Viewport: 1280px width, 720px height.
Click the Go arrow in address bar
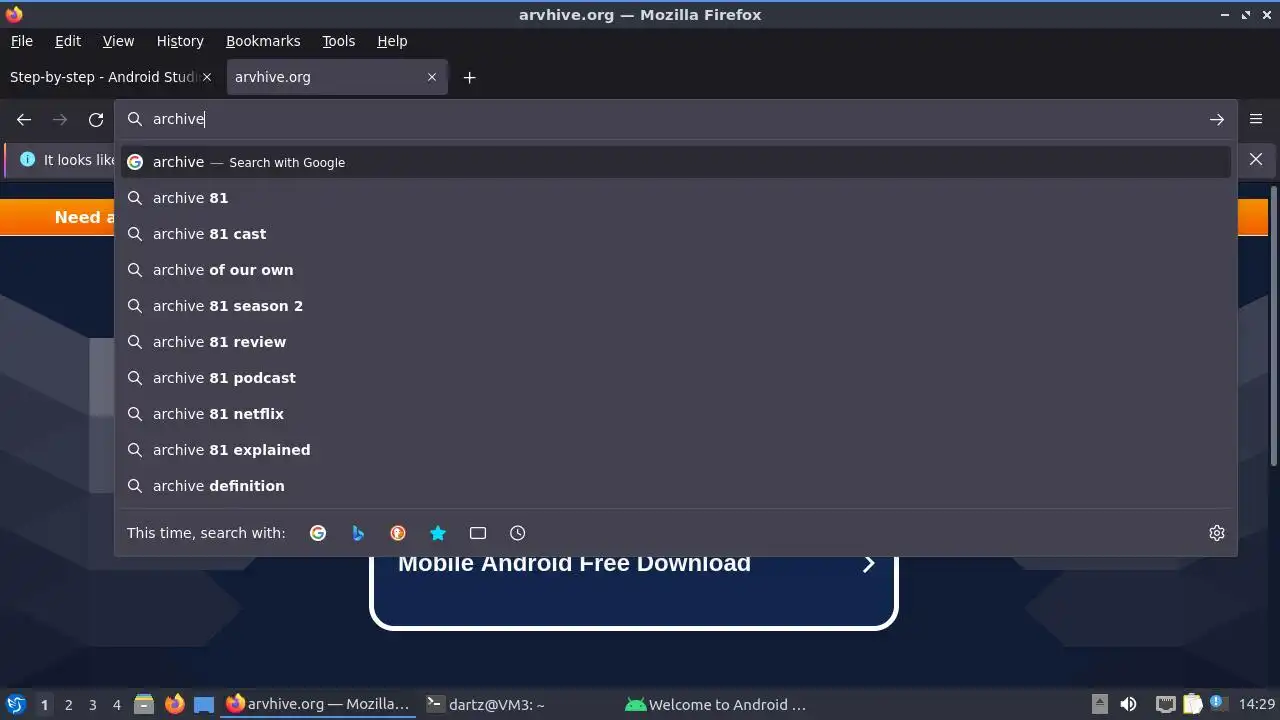(x=1217, y=119)
